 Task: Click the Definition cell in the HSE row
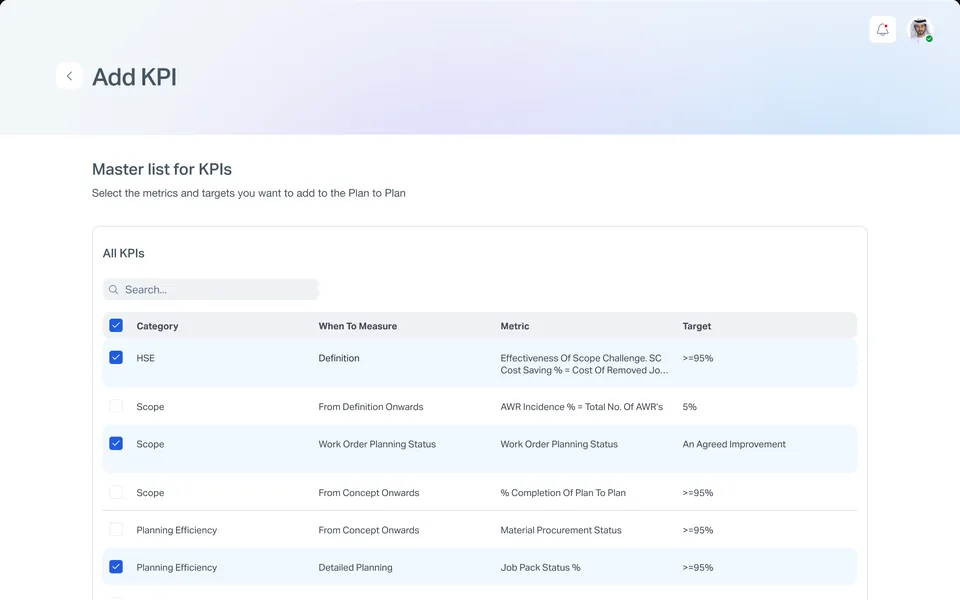pos(339,358)
